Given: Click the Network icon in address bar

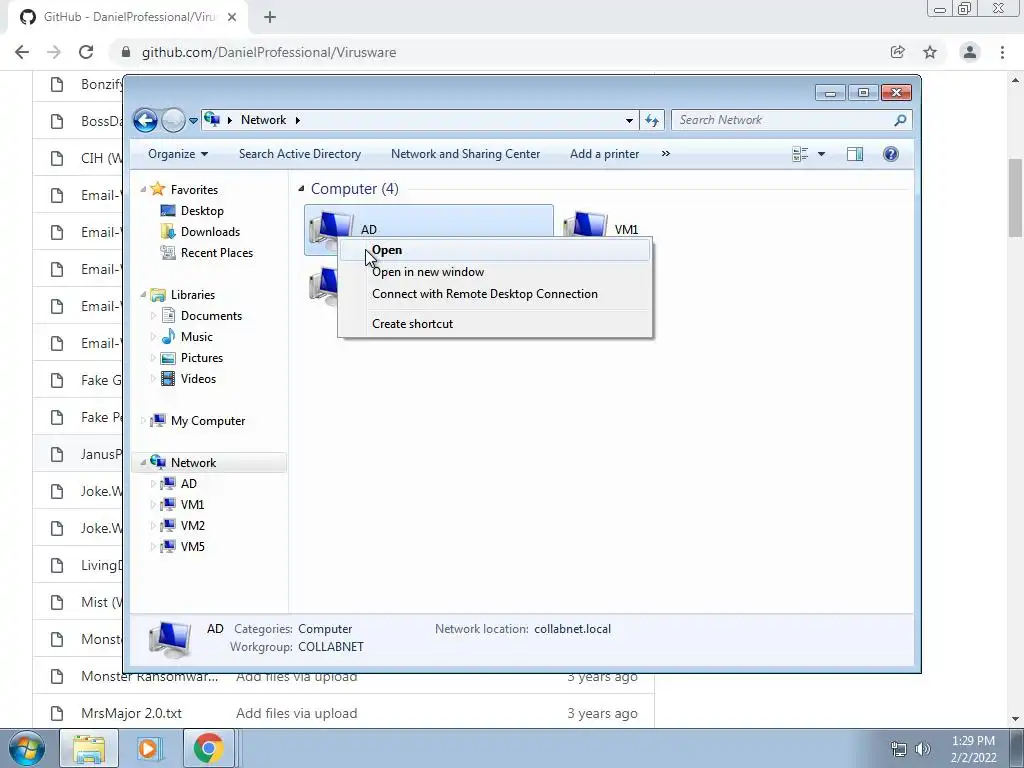Looking at the screenshot, I should pyautogui.click(x=212, y=120).
